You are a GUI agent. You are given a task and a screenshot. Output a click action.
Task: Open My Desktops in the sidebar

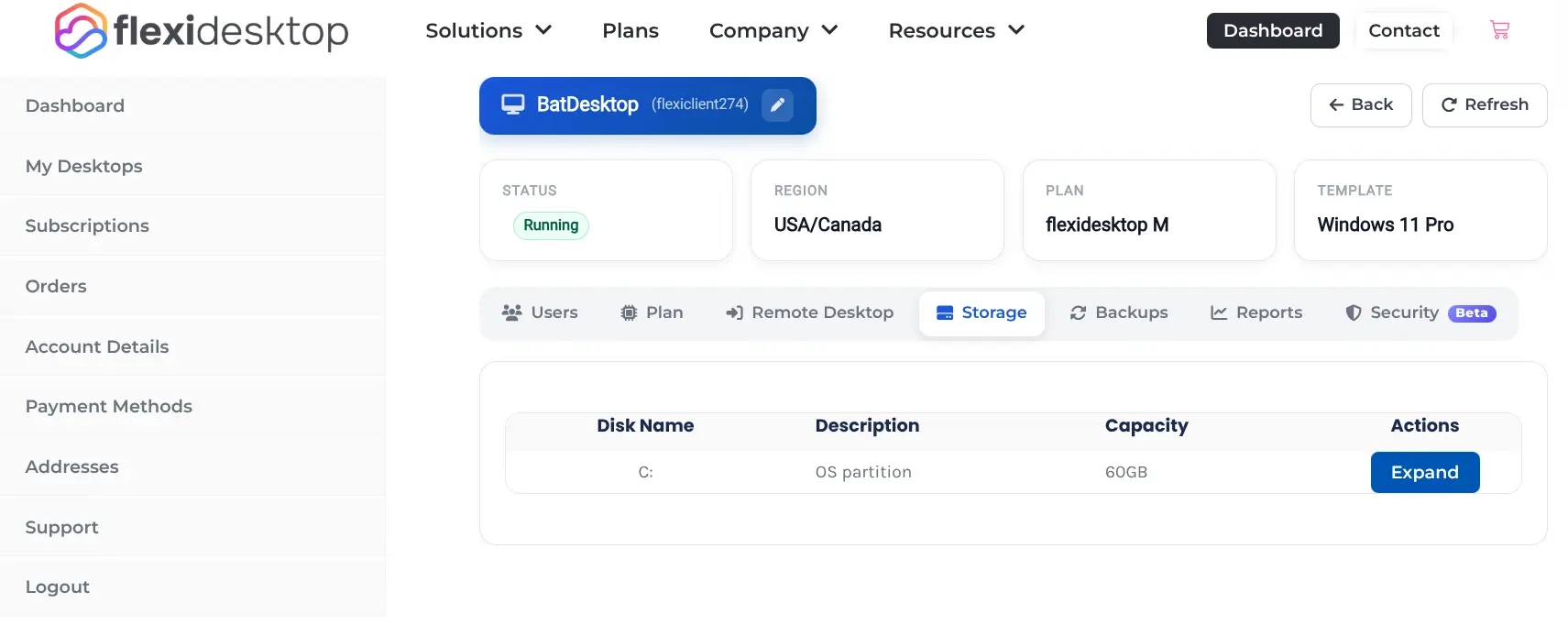coord(192,166)
